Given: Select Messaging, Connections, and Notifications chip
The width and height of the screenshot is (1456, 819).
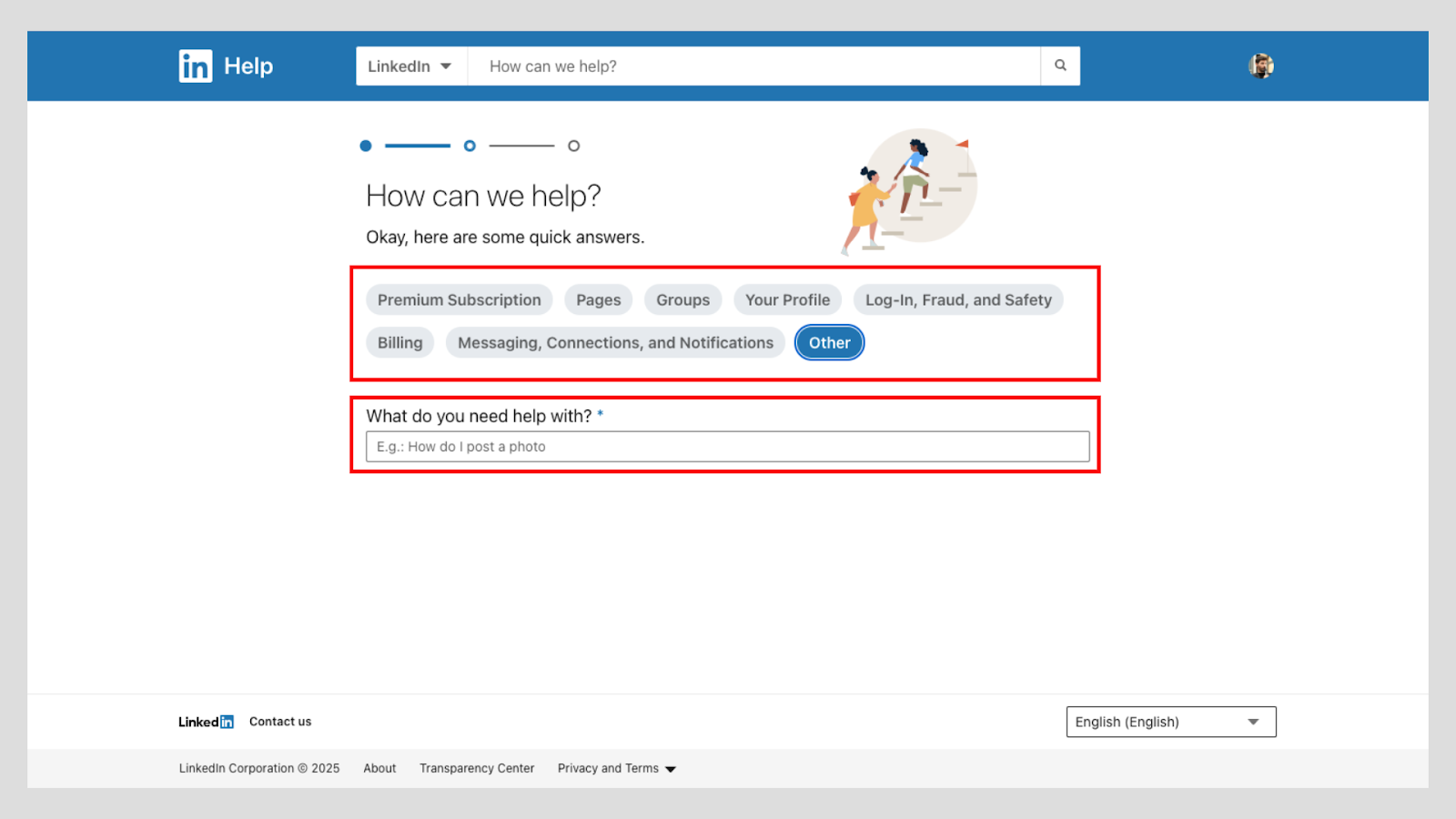Looking at the screenshot, I should pyautogui.click(x=616, y=342).
